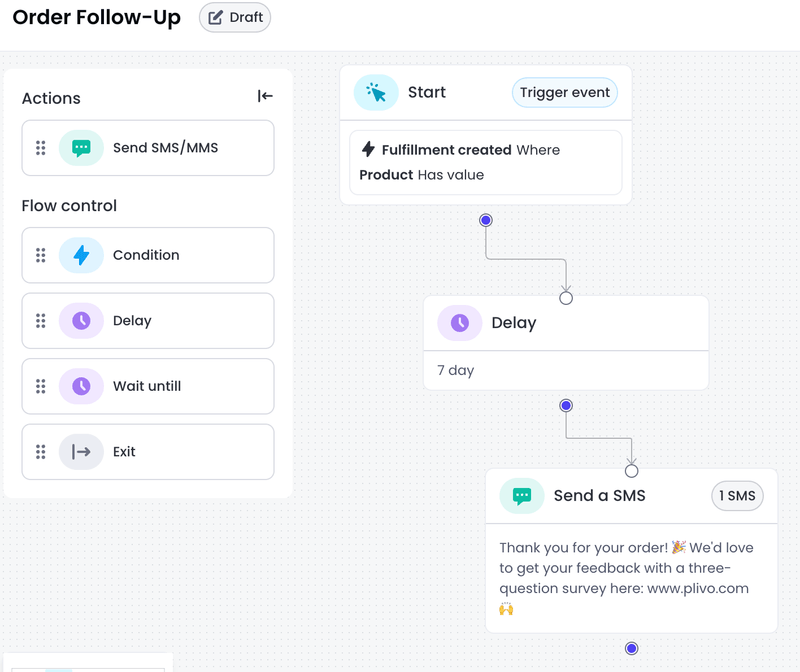Click the Delay node output connector dot
Image resolution: width=800 pixels, height=672 pixels.
[566, 406]
